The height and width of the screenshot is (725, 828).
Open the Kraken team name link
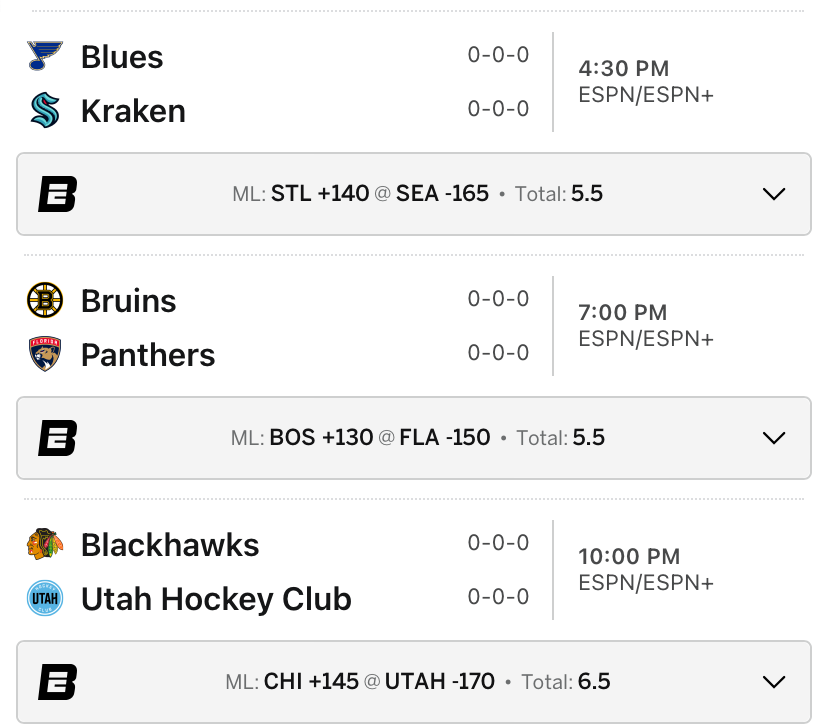click(133, 111)
